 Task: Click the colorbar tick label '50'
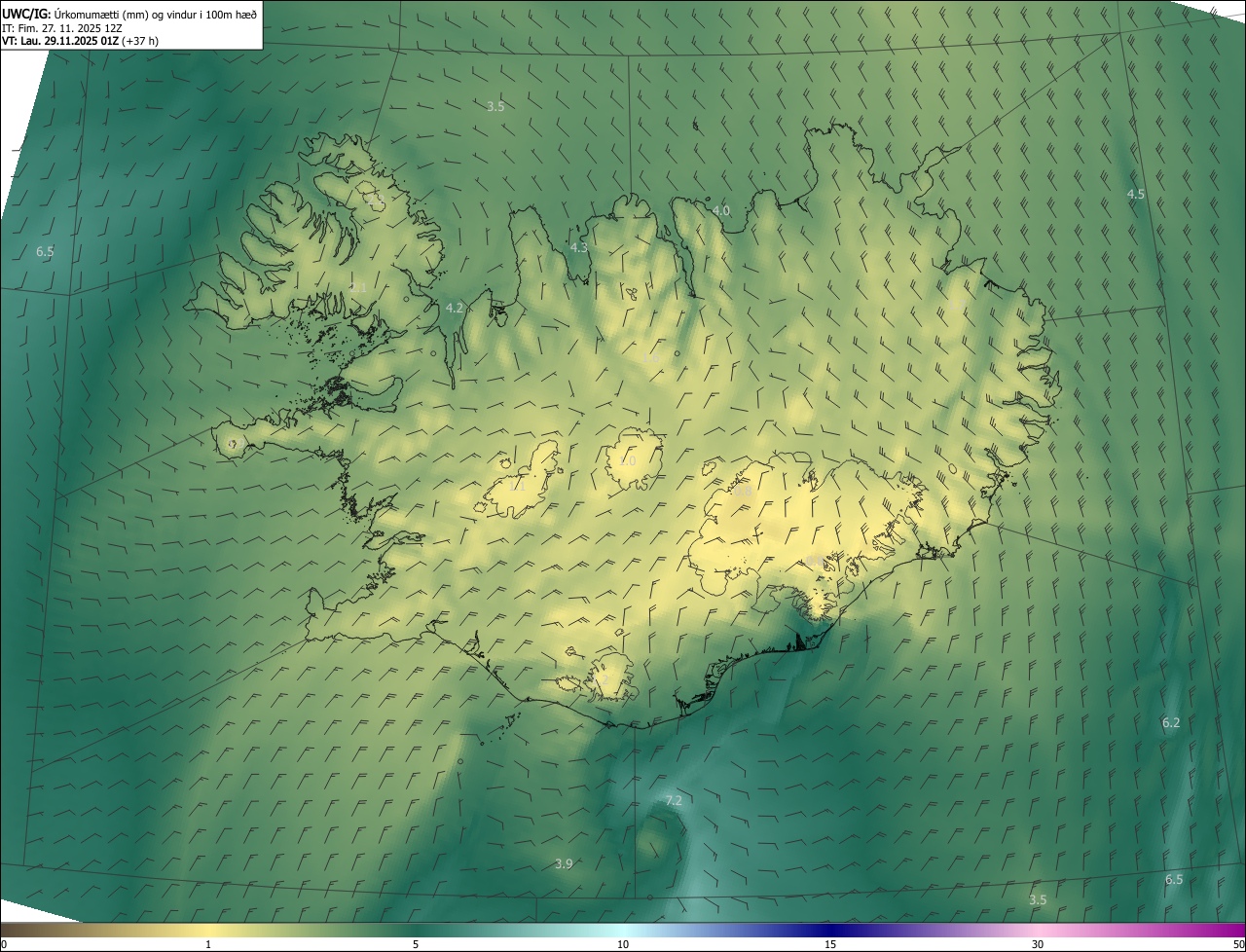[1238, 944]
